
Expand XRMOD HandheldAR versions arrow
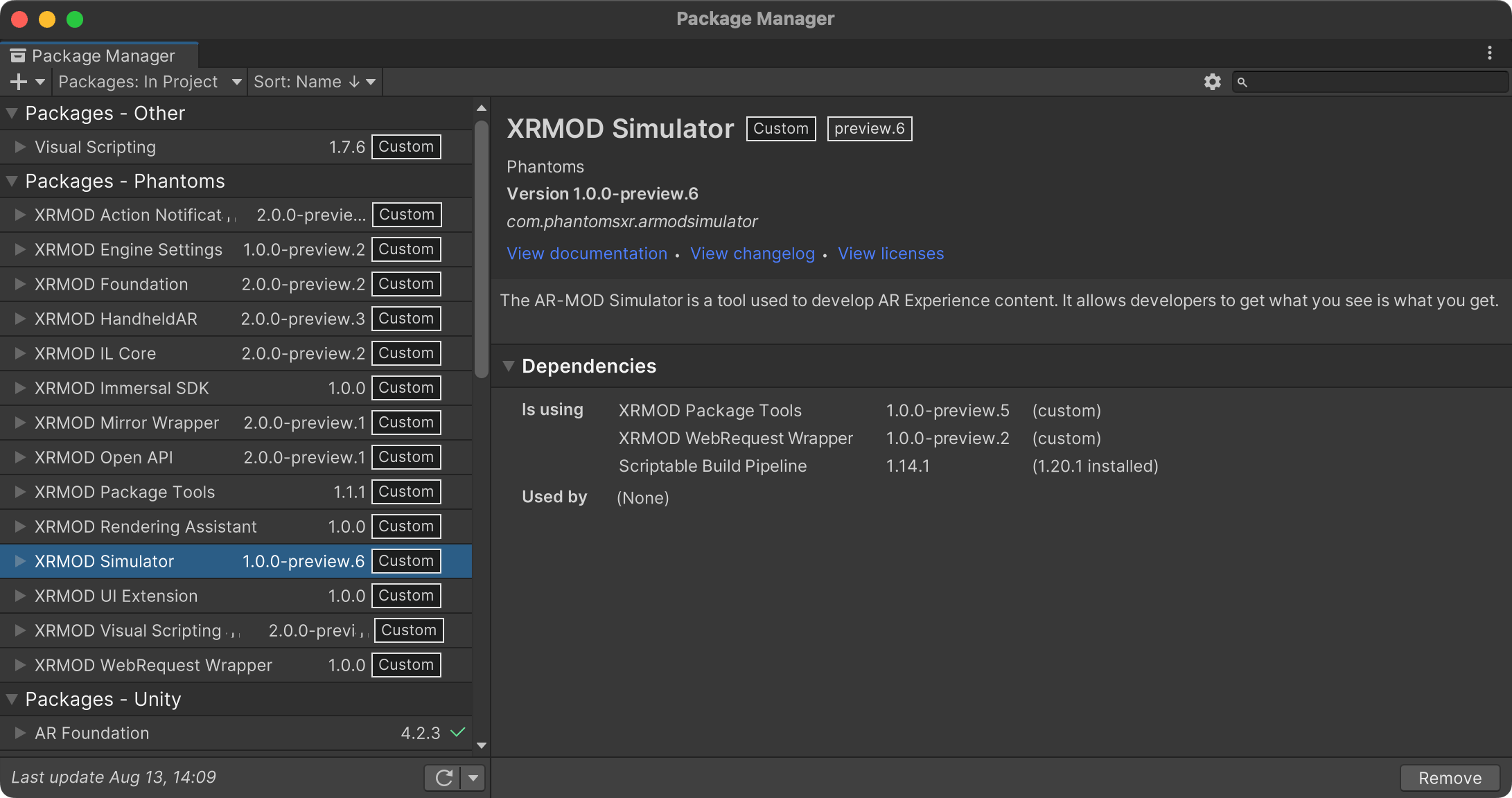20,319
